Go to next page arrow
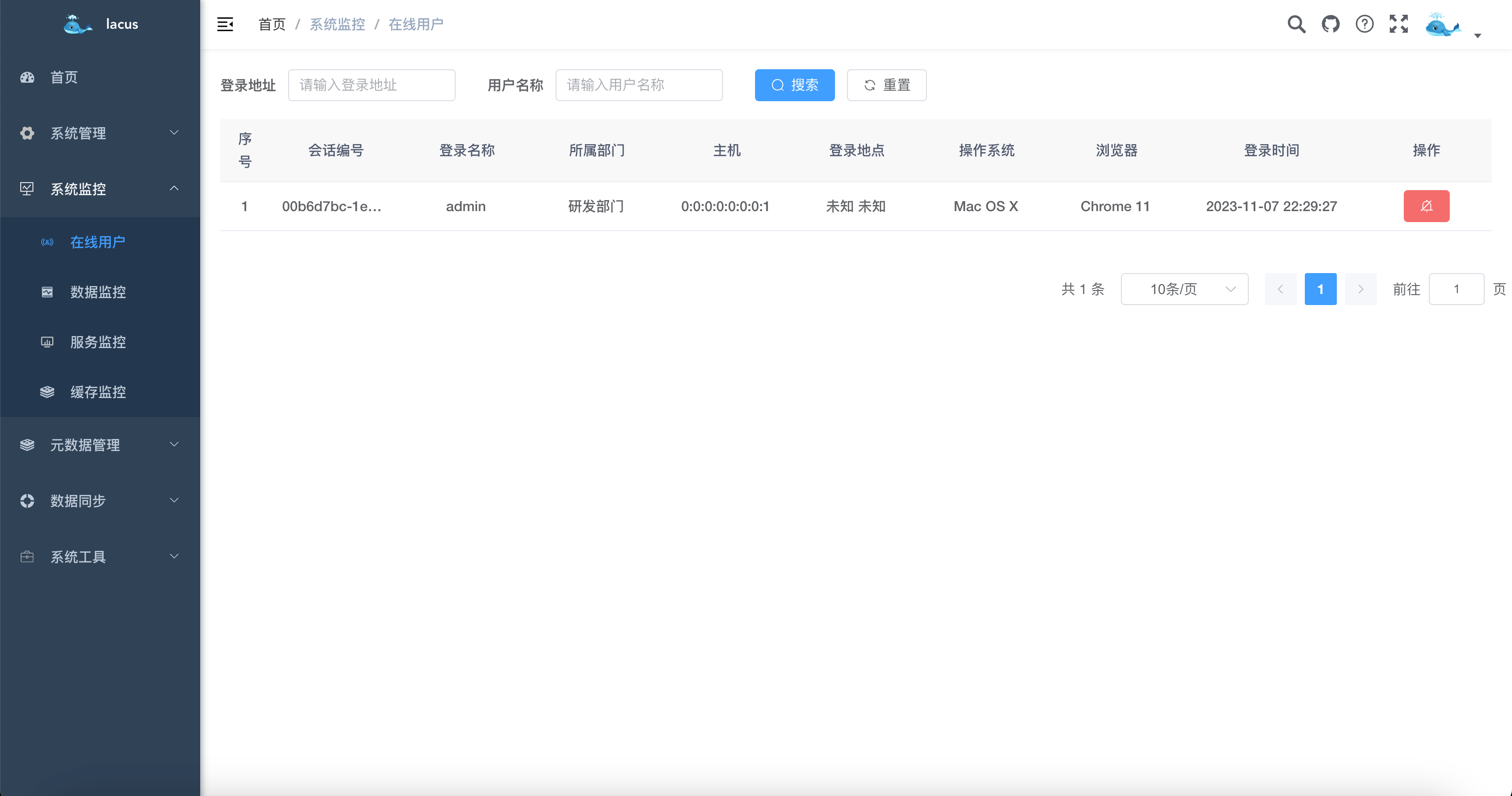Image resolution: width=1512 pixels, height=796 pixels. click(1361, 289)
